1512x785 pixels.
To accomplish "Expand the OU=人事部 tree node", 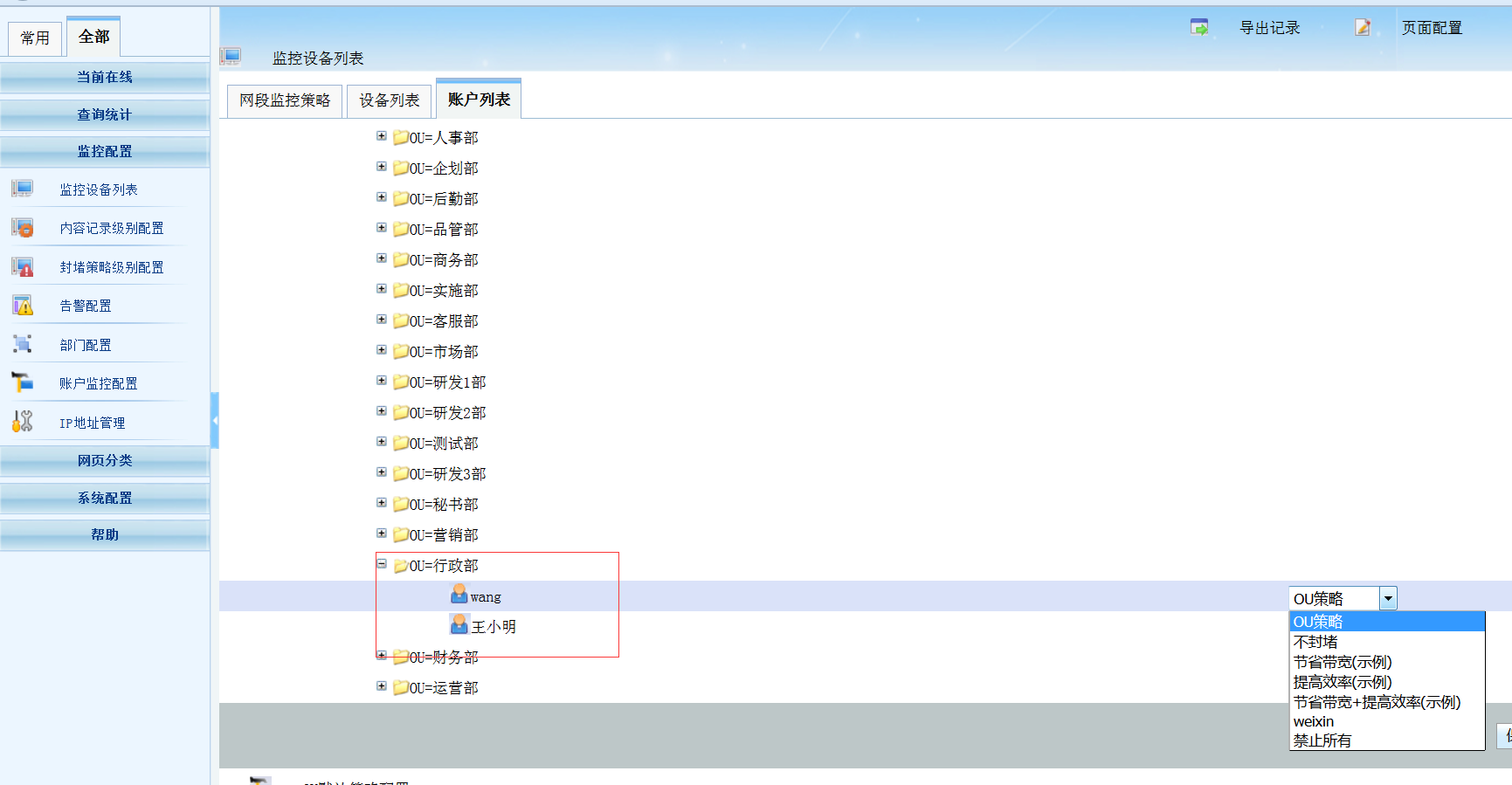I will pyautogui.click(x=382, y=136).
